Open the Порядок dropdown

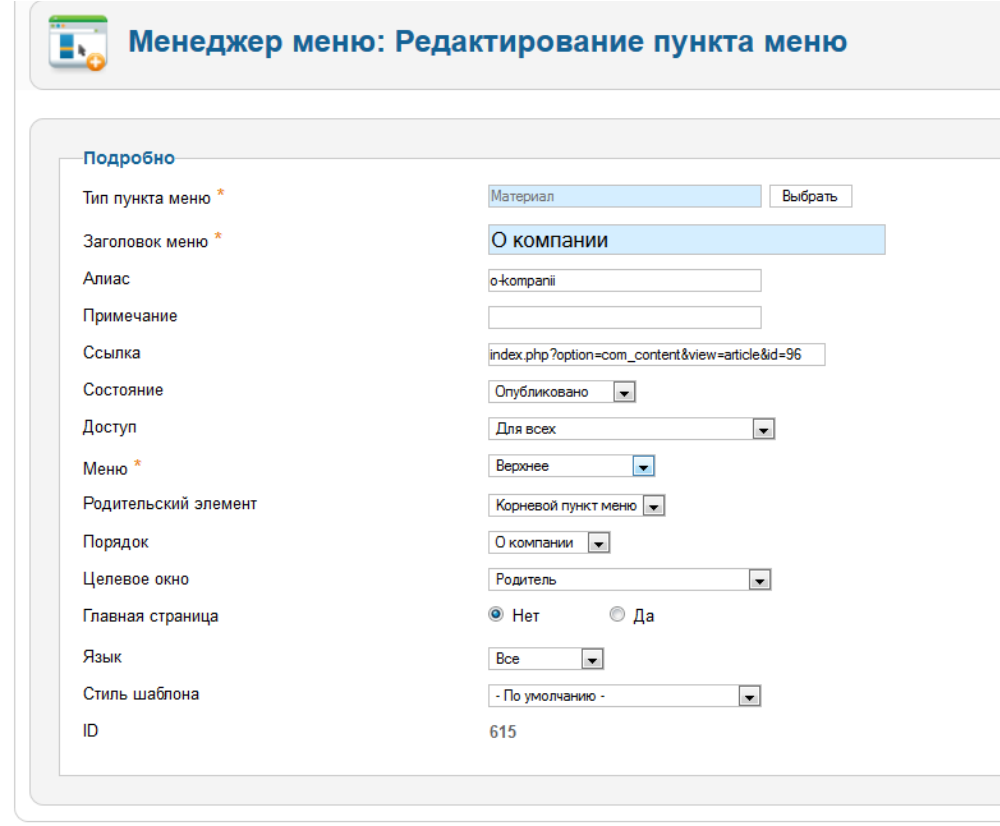pyautogui.click(x=549, y=543)
